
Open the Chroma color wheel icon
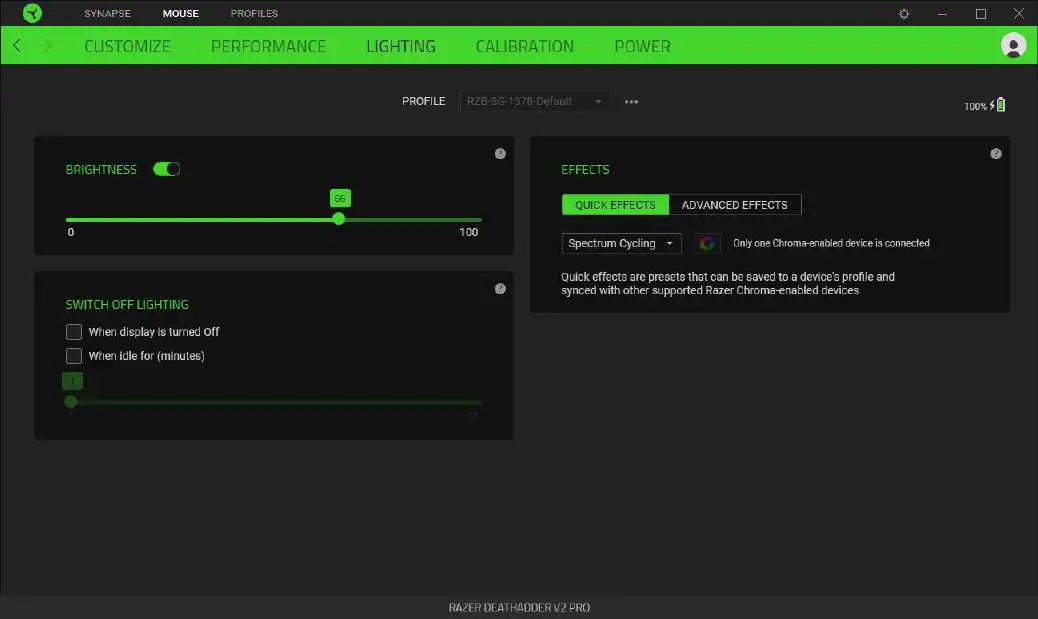point(707,243)
